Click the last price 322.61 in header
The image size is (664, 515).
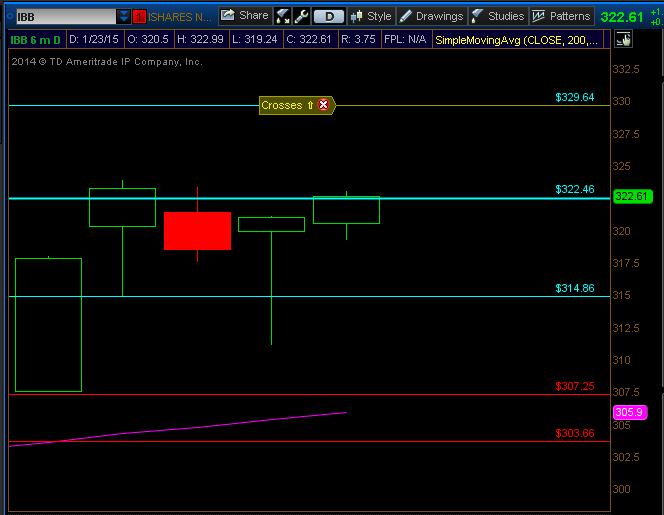[x=622, y=17]
